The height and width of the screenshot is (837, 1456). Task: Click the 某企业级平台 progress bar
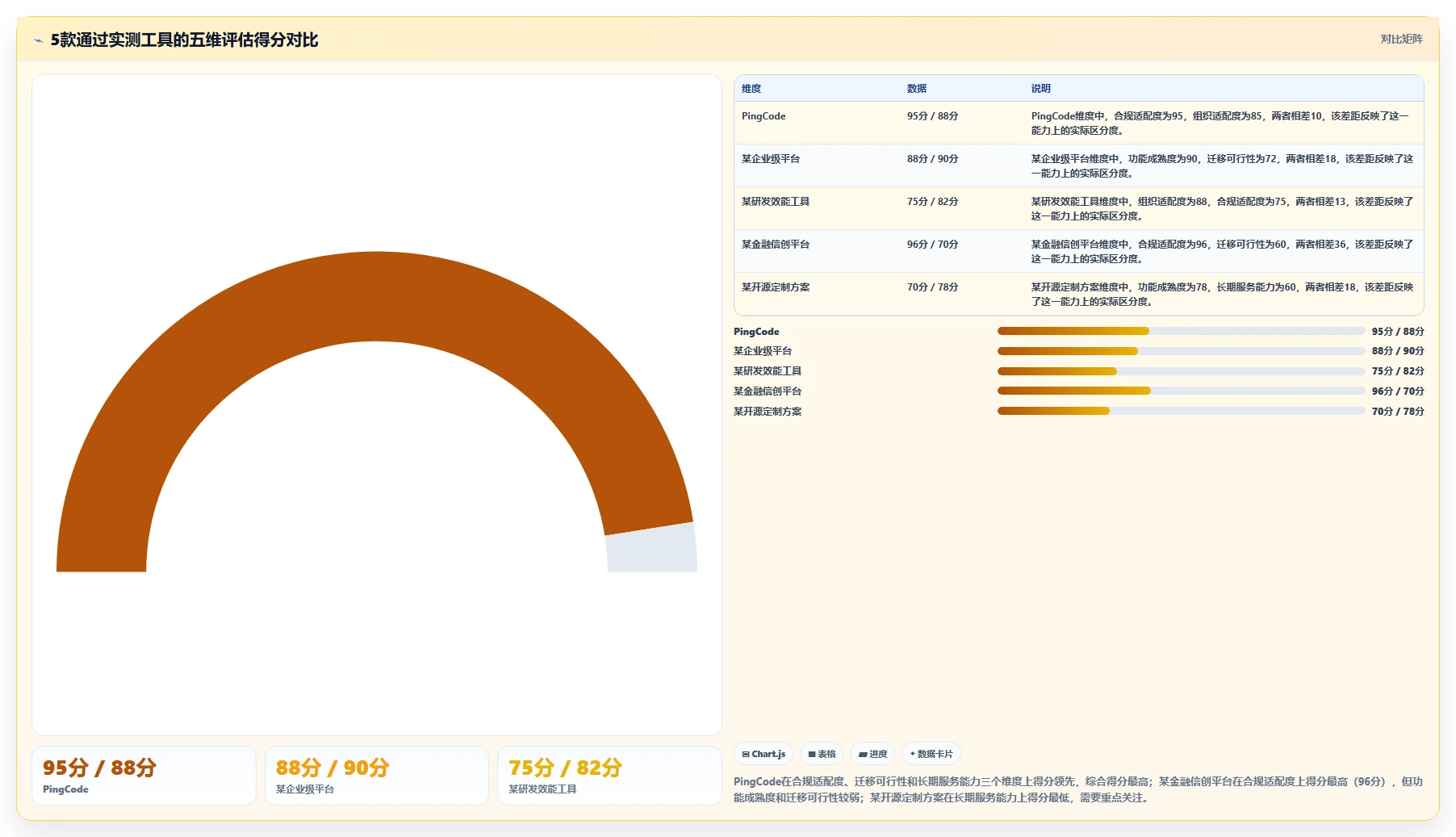click(1181, 351)
